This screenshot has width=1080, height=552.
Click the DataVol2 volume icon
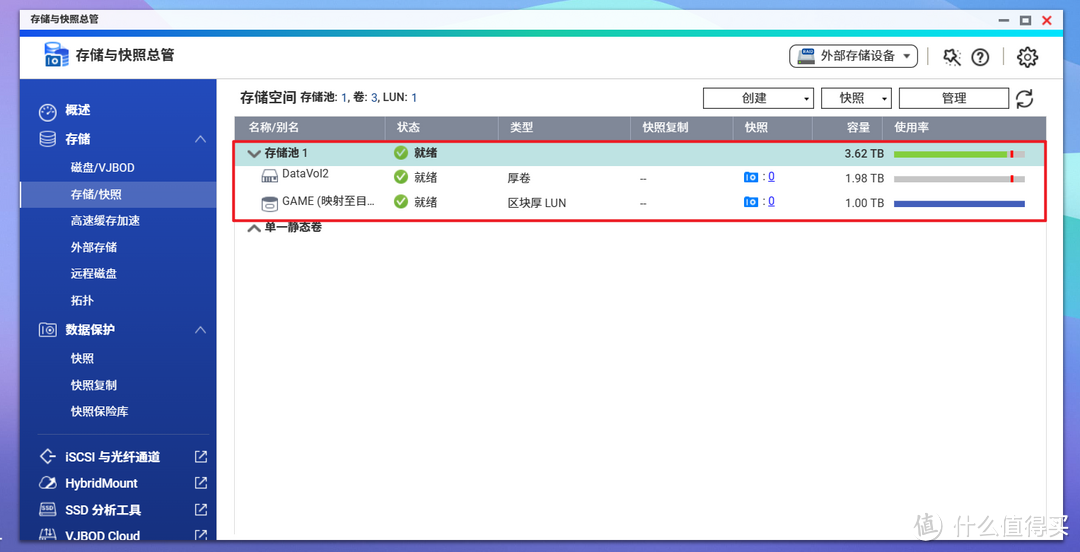point(270,177)
